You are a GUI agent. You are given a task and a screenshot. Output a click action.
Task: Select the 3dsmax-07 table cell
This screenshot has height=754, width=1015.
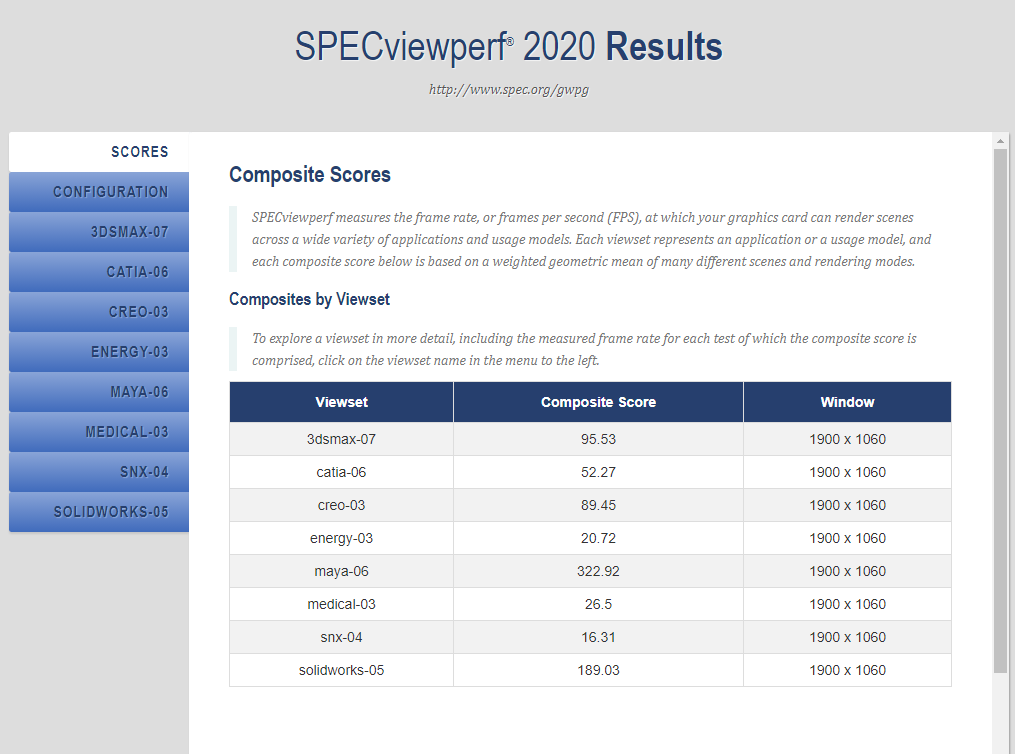click(341, 439)
